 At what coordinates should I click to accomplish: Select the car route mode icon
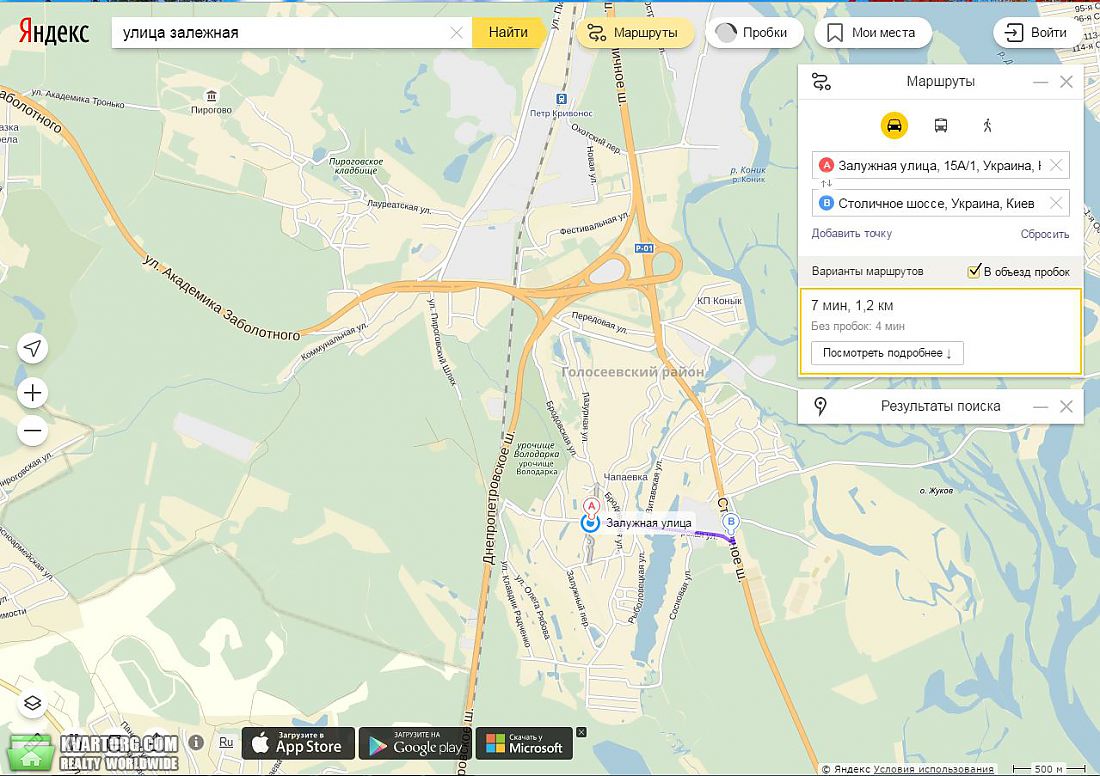coord(894,126)
